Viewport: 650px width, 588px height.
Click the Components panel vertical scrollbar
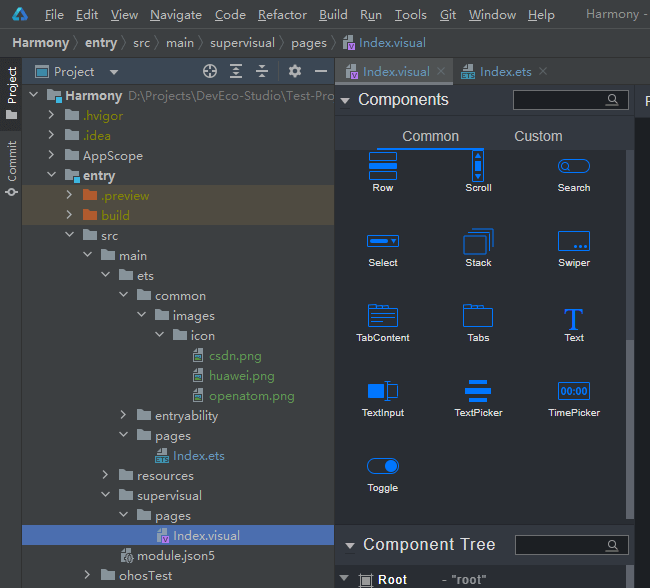(630, 428)
